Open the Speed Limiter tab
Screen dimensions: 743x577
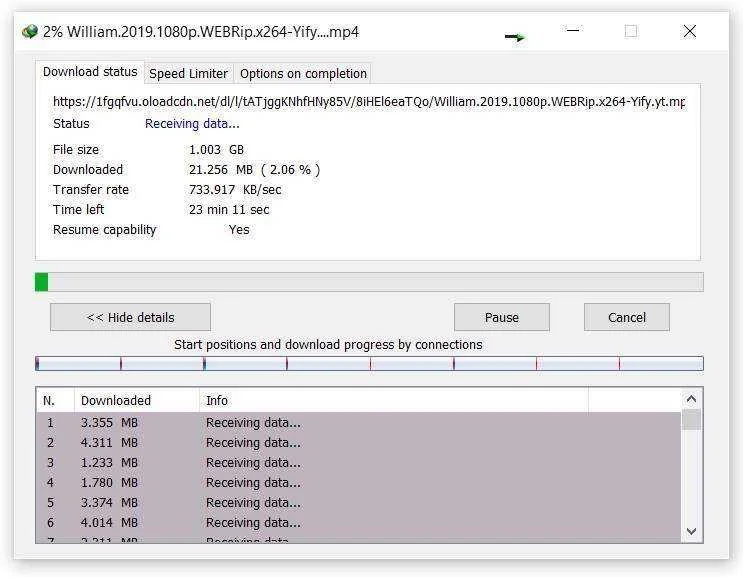(x=189, y=74)
